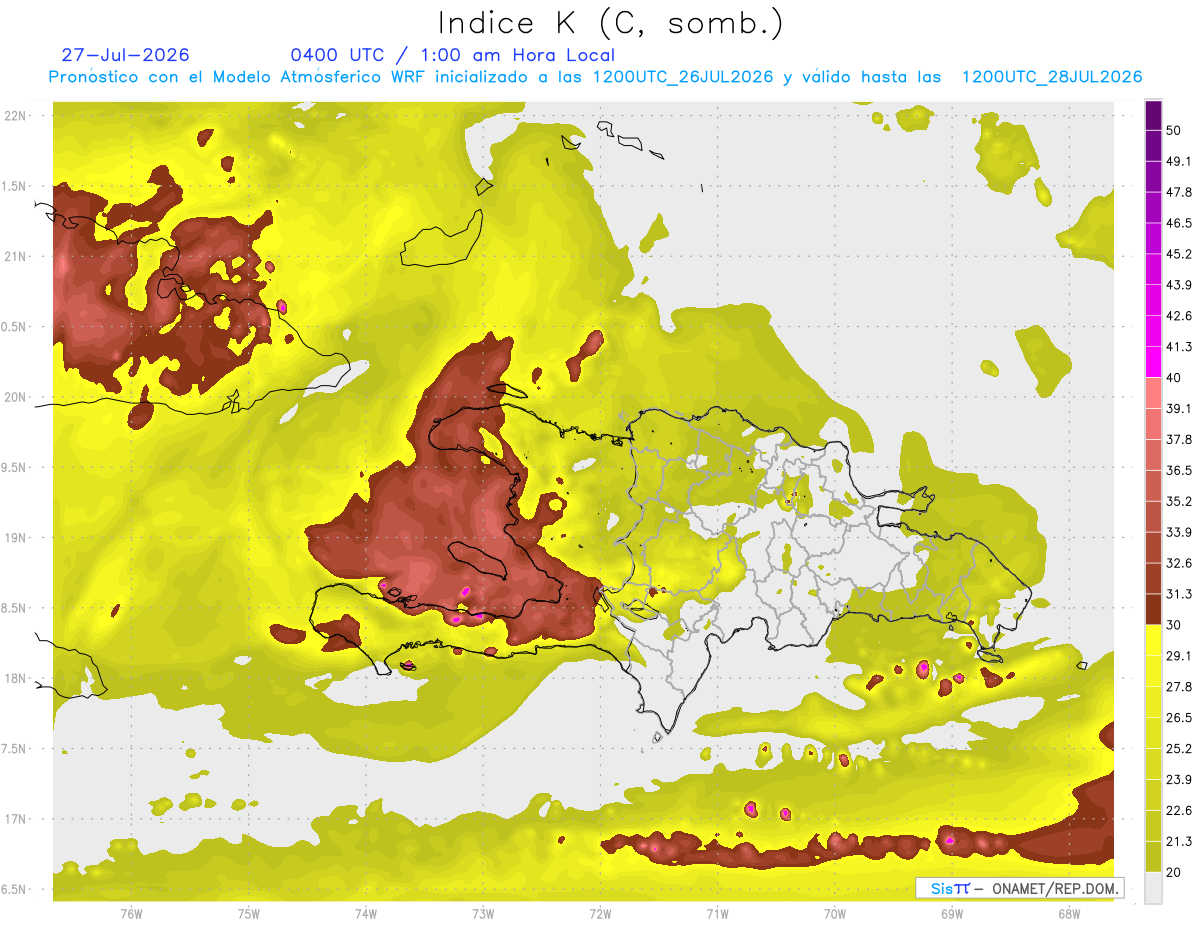Click legend value '50'
The width and height of the screenshot is (1200, 927).
[x=1174, y=130]
